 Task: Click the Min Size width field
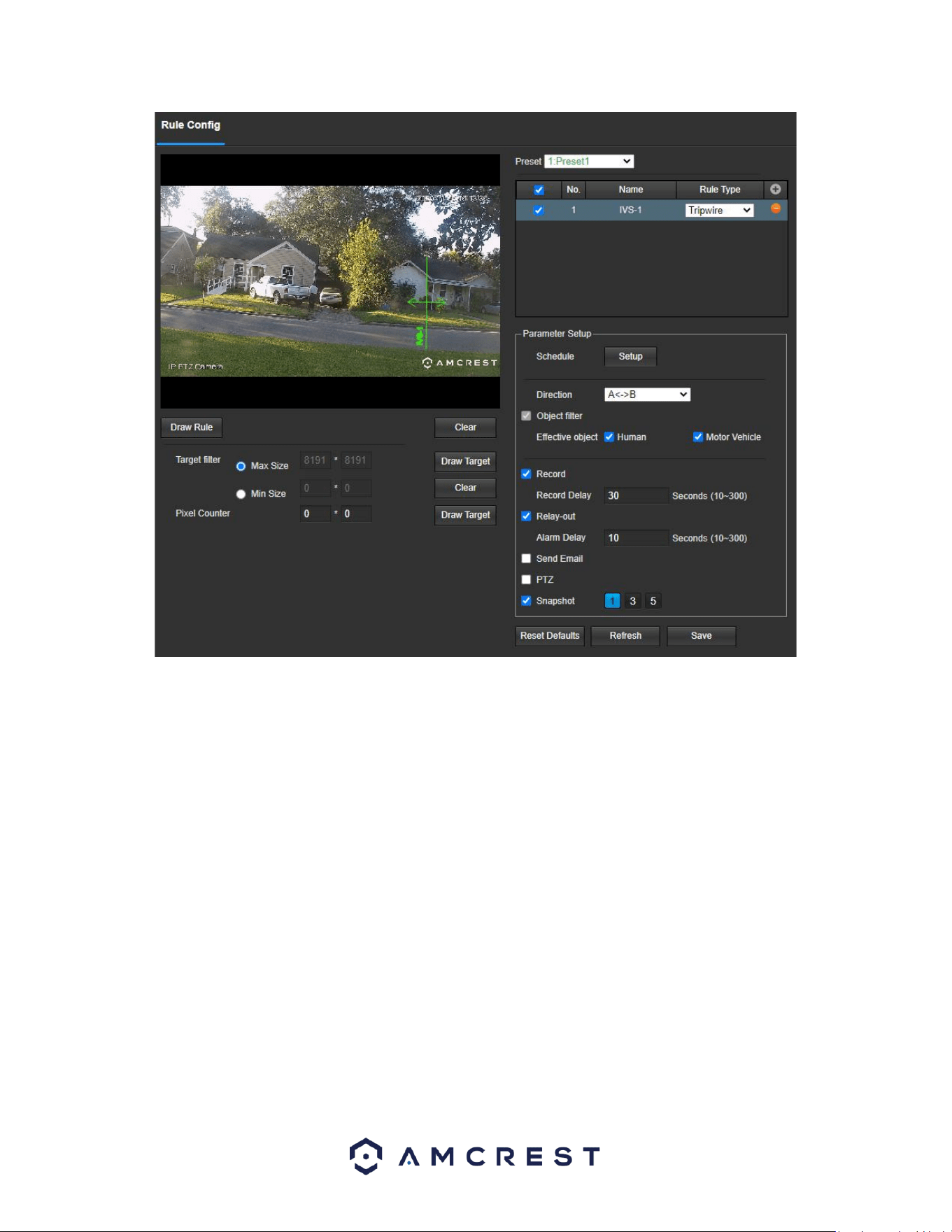315,488
